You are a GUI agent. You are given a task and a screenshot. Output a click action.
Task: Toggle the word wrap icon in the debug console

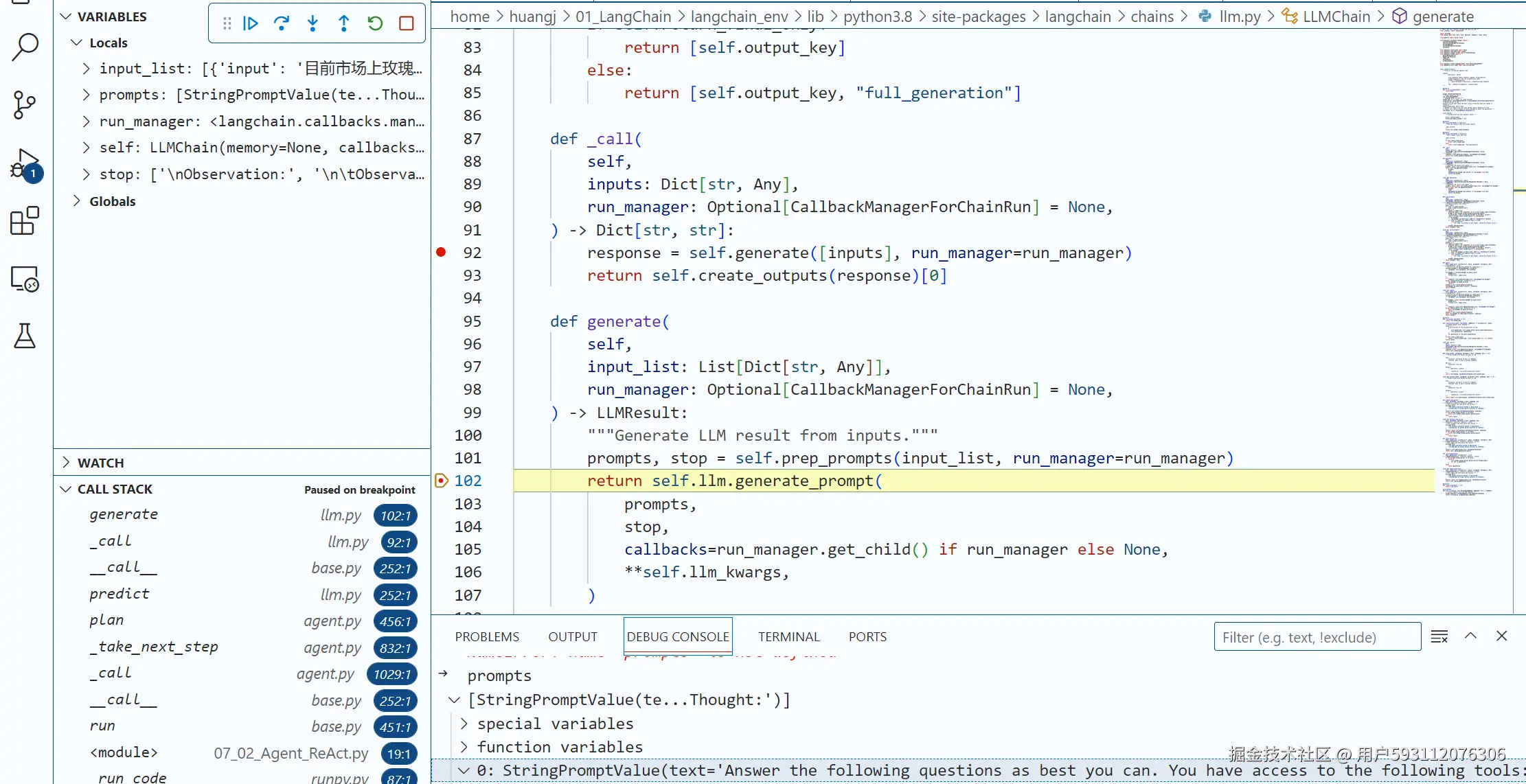click(1439, 637)
